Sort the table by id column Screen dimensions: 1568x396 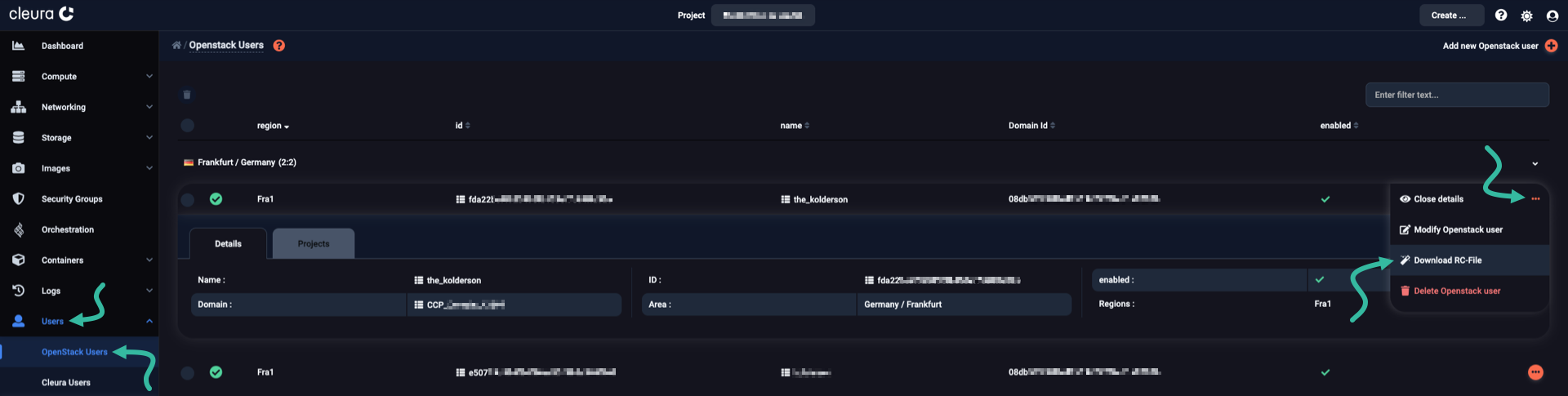pos(462,126)
